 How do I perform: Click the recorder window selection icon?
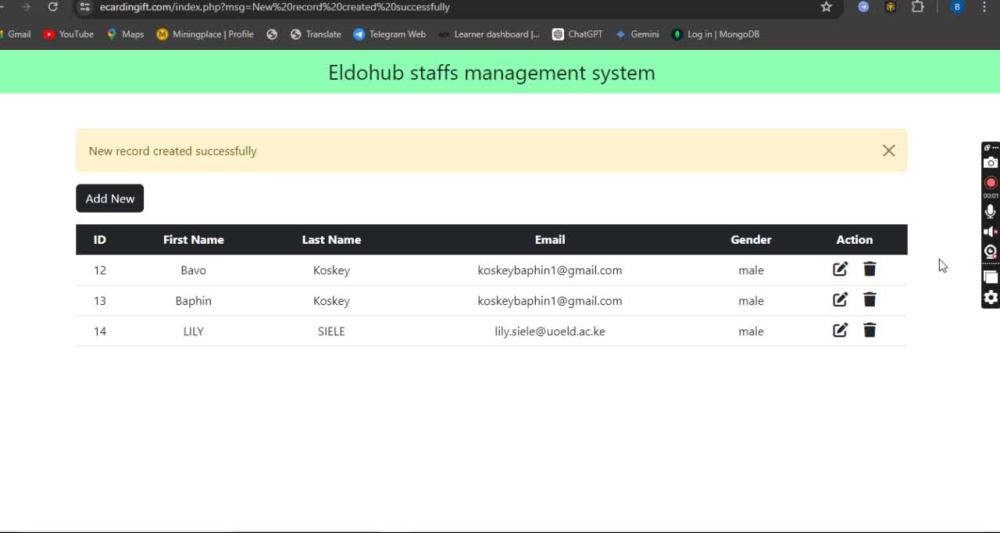pos(990,277)
